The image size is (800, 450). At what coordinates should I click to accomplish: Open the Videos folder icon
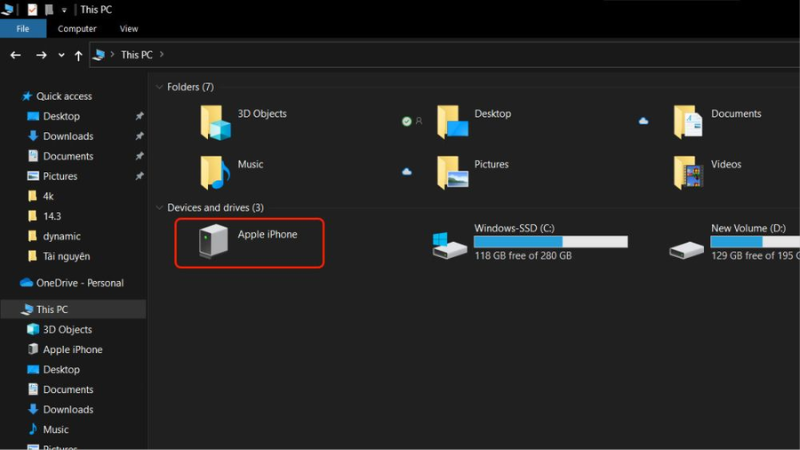(x=688, y=172)
